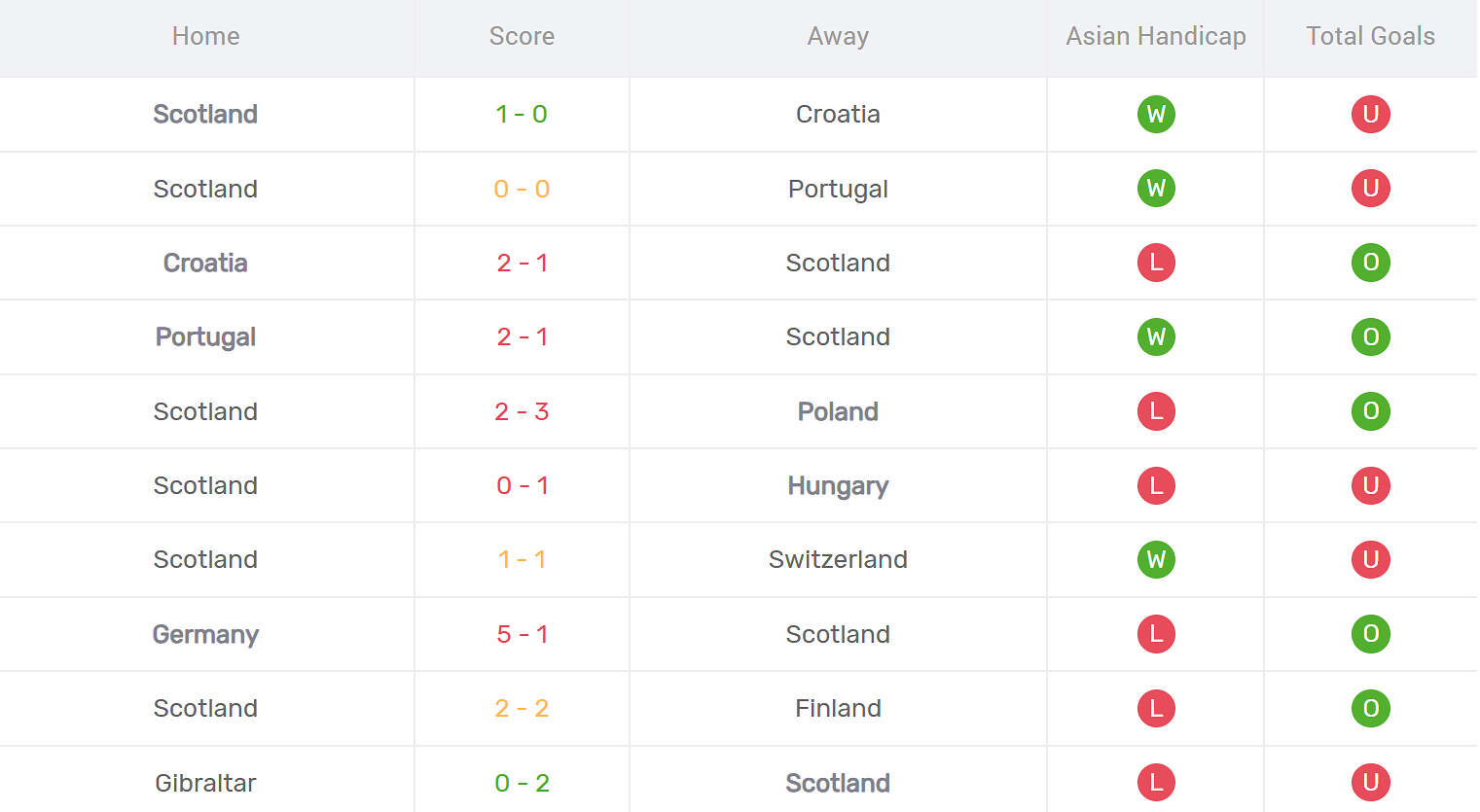Image resolution: width=1480 pixels, height=812 pixels.
Task: Click the Total Goals column header
Action: [x=1370, y=36]
